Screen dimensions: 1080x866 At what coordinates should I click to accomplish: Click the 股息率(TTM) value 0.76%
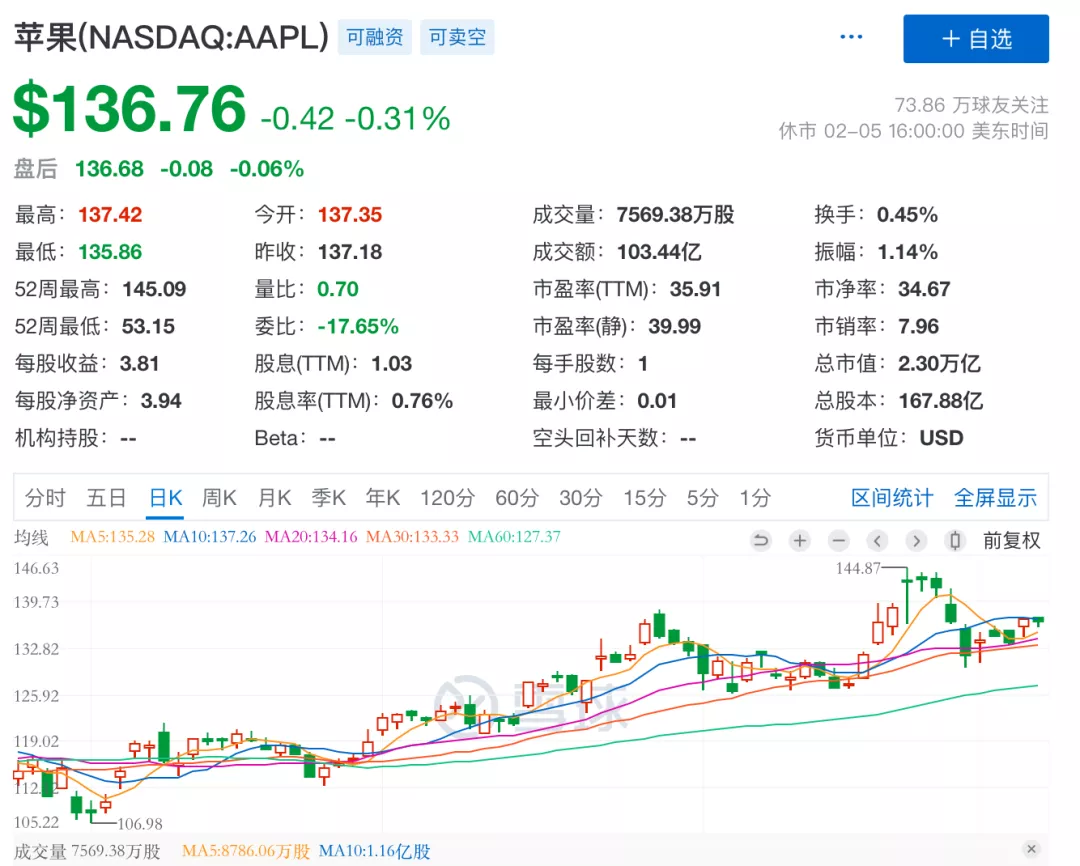[x=422, y=401]
